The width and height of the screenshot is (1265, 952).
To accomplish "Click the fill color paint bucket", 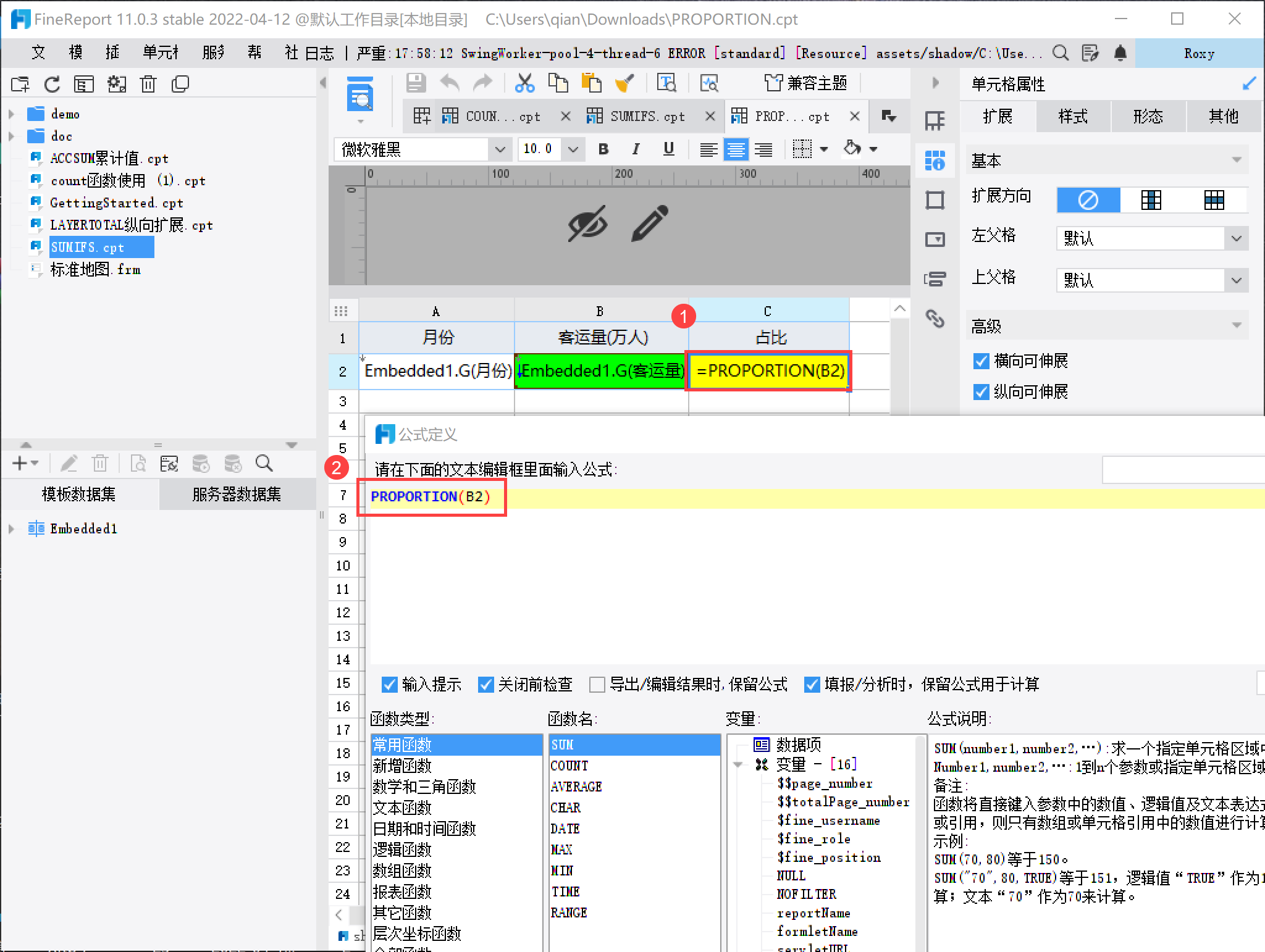I will pyautogui.click(x=852, y=149).
